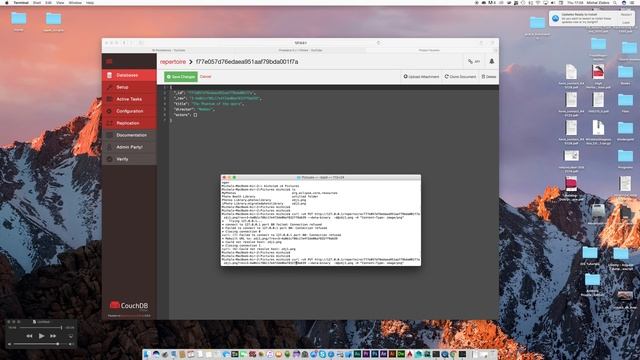Screen dimensions: 640x360
Task: Open Finder from the Dock
Action: click(147, 354)
